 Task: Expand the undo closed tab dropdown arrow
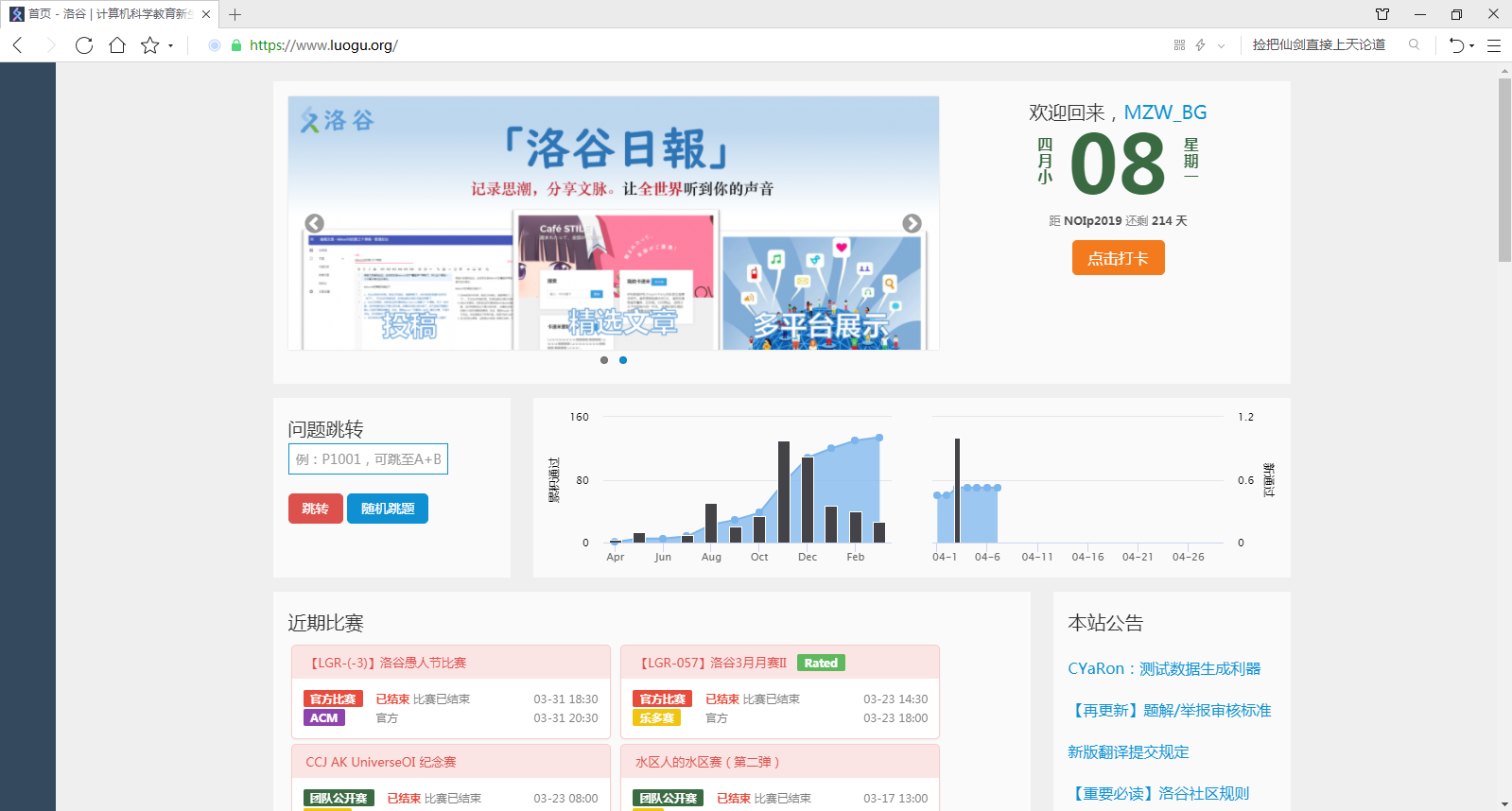[1472, 45]
